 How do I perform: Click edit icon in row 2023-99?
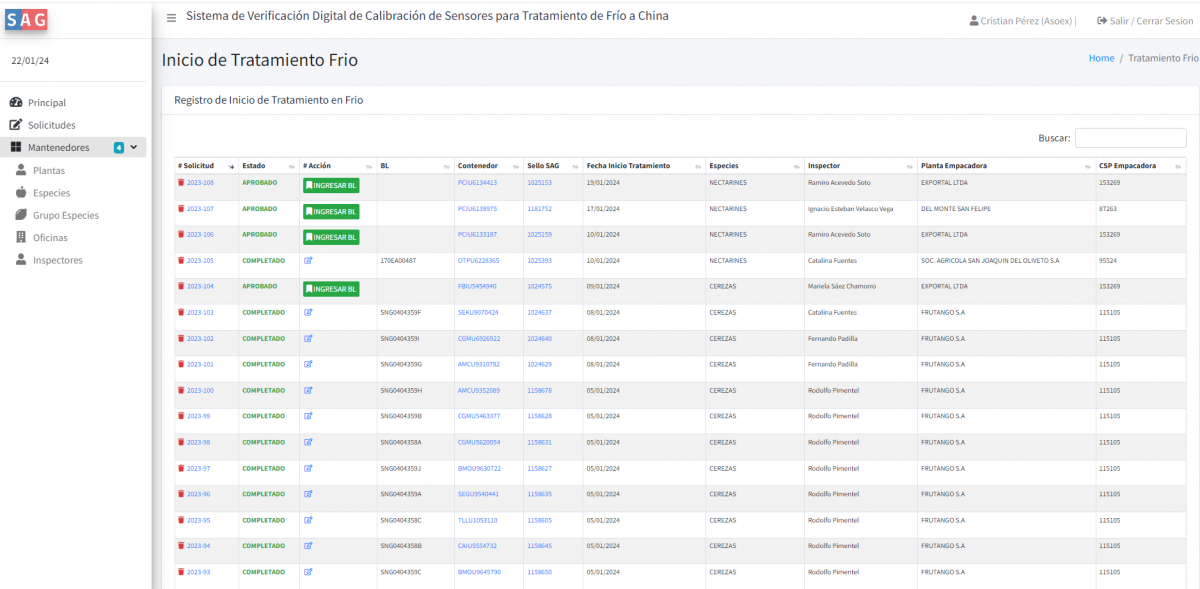[x=308, y=416]
